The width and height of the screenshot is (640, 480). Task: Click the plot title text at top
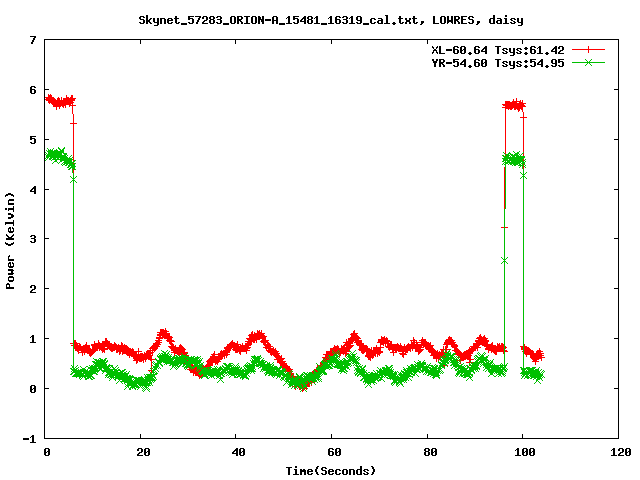tap(330, 19)
